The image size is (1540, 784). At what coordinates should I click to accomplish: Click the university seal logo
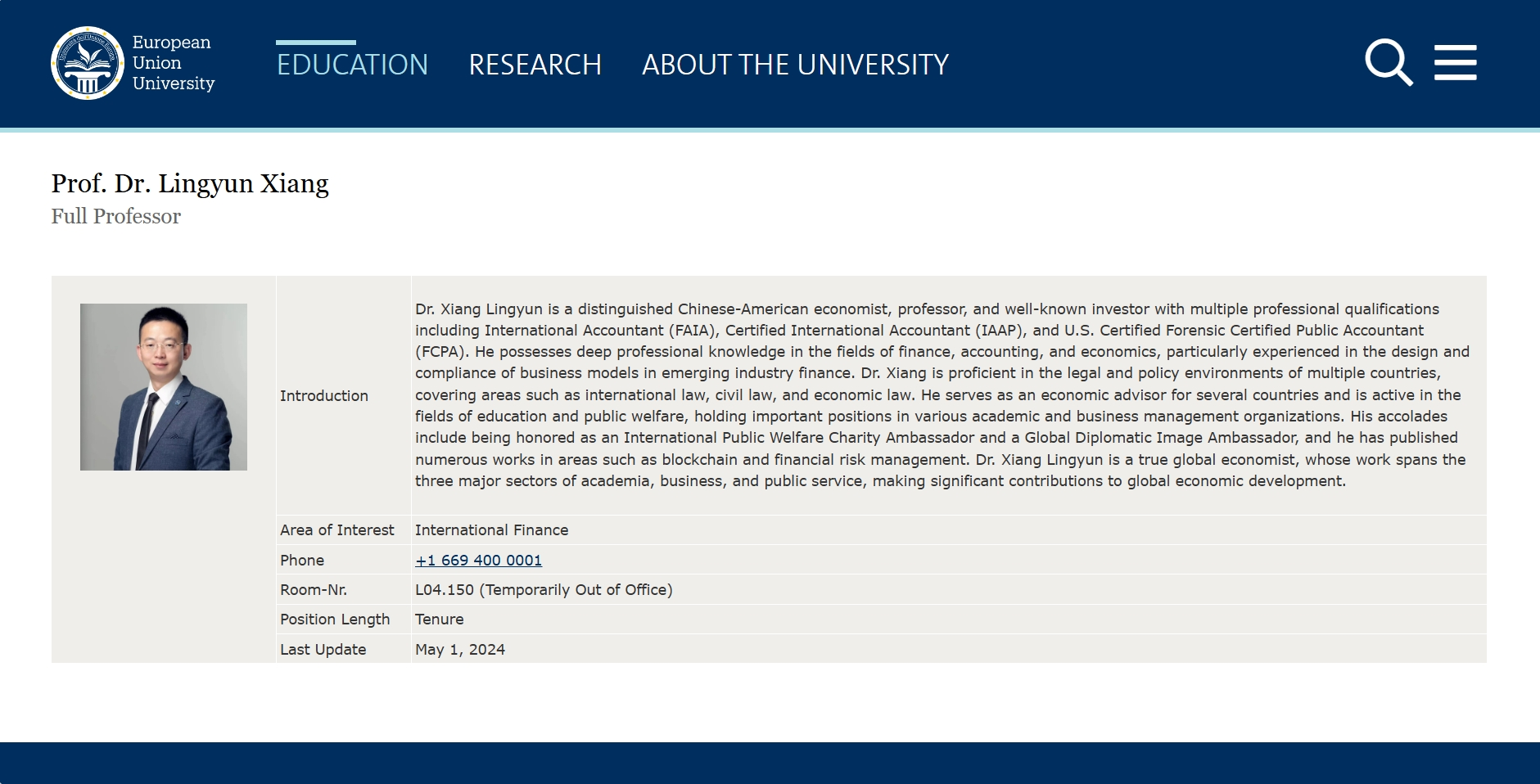(x=88, y=63)
